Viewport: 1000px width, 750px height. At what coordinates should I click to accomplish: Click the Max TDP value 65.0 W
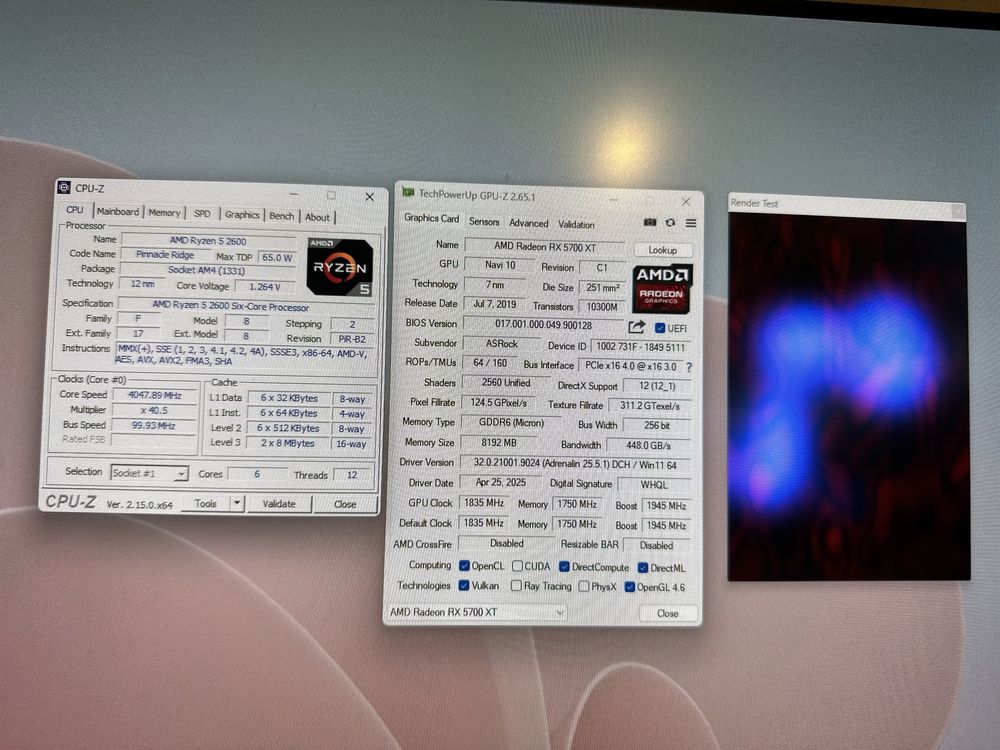[x=277, y=258]
